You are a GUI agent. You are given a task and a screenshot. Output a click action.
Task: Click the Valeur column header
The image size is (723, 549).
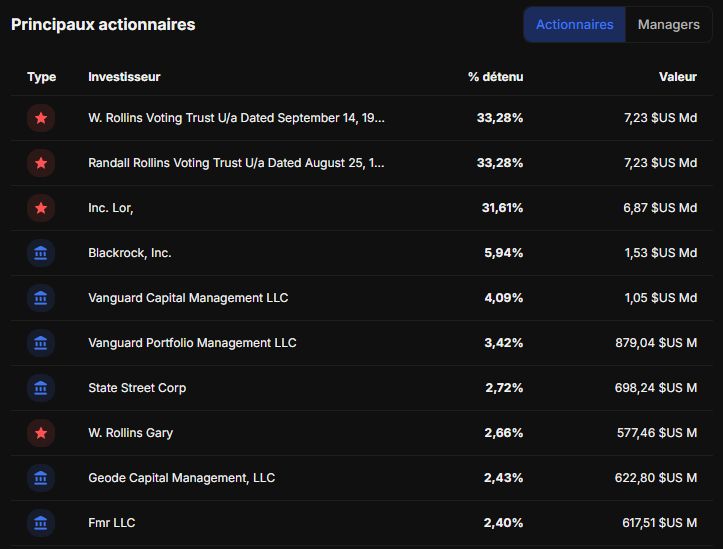(677, 77)
